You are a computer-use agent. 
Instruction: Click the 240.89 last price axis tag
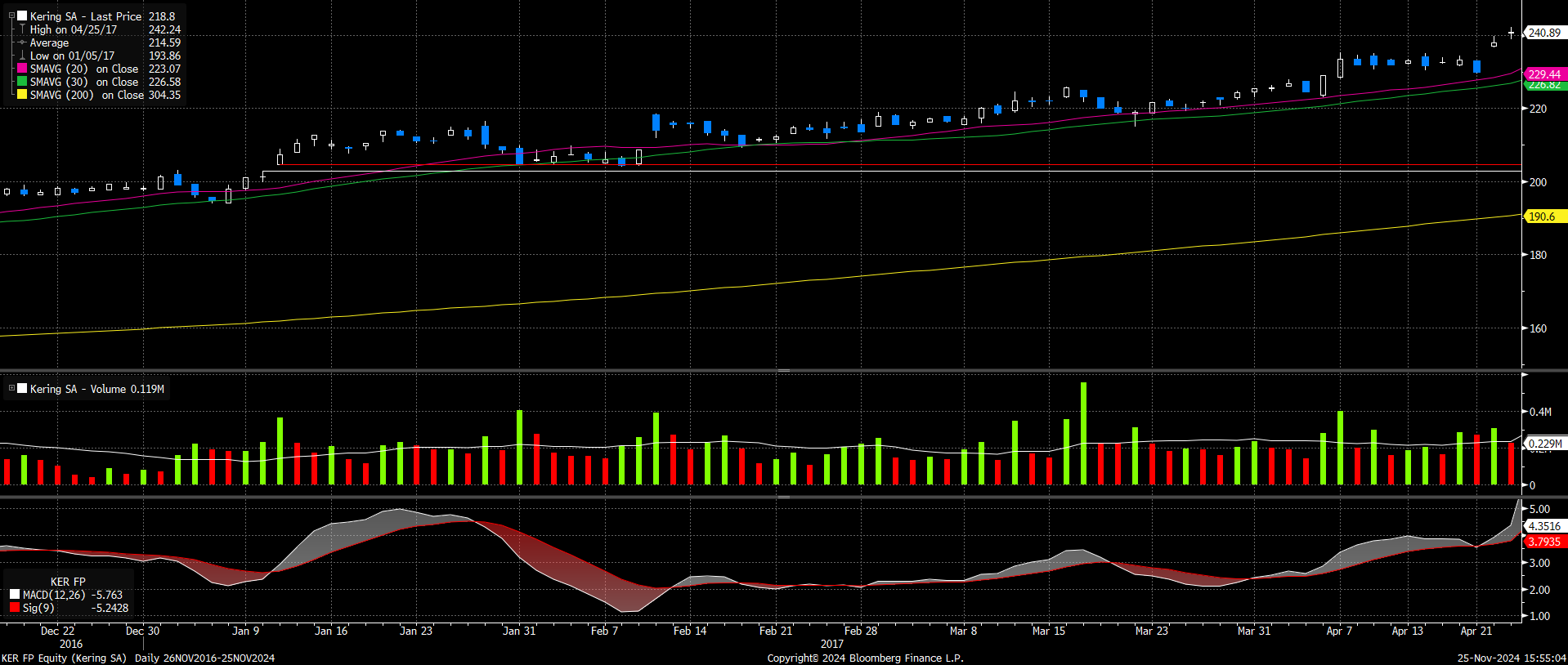[x=1545, y=33]
